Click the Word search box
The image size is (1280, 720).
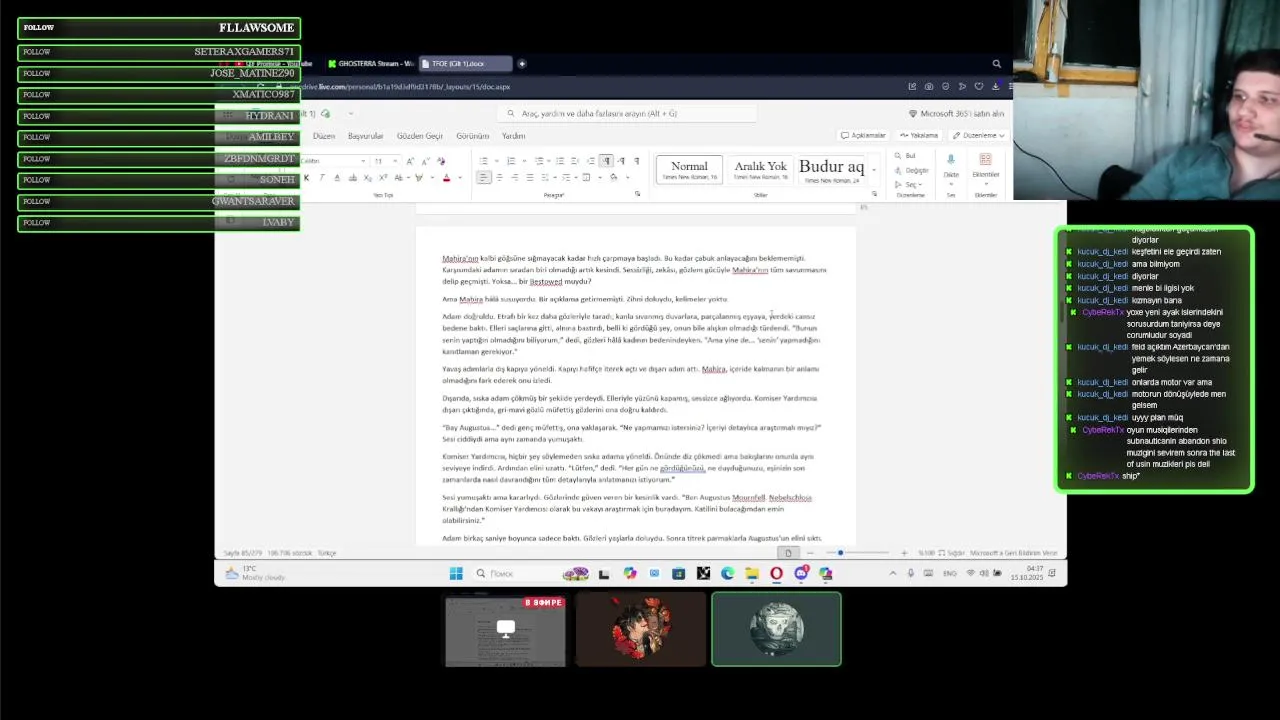pos(630,114)
